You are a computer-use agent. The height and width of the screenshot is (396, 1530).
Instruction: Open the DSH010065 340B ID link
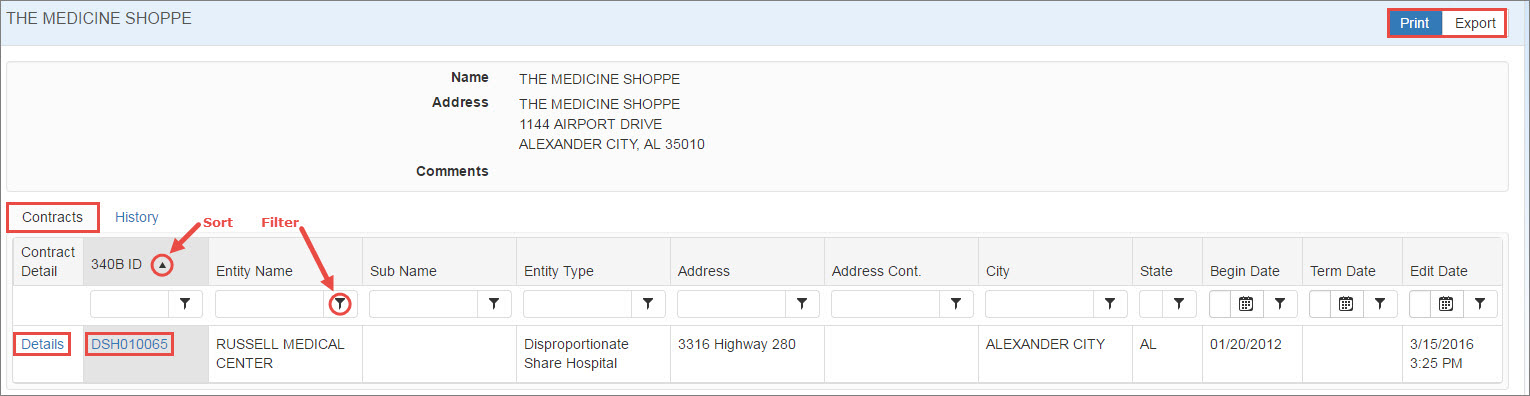pyautogui.click(x=129, y=344)
